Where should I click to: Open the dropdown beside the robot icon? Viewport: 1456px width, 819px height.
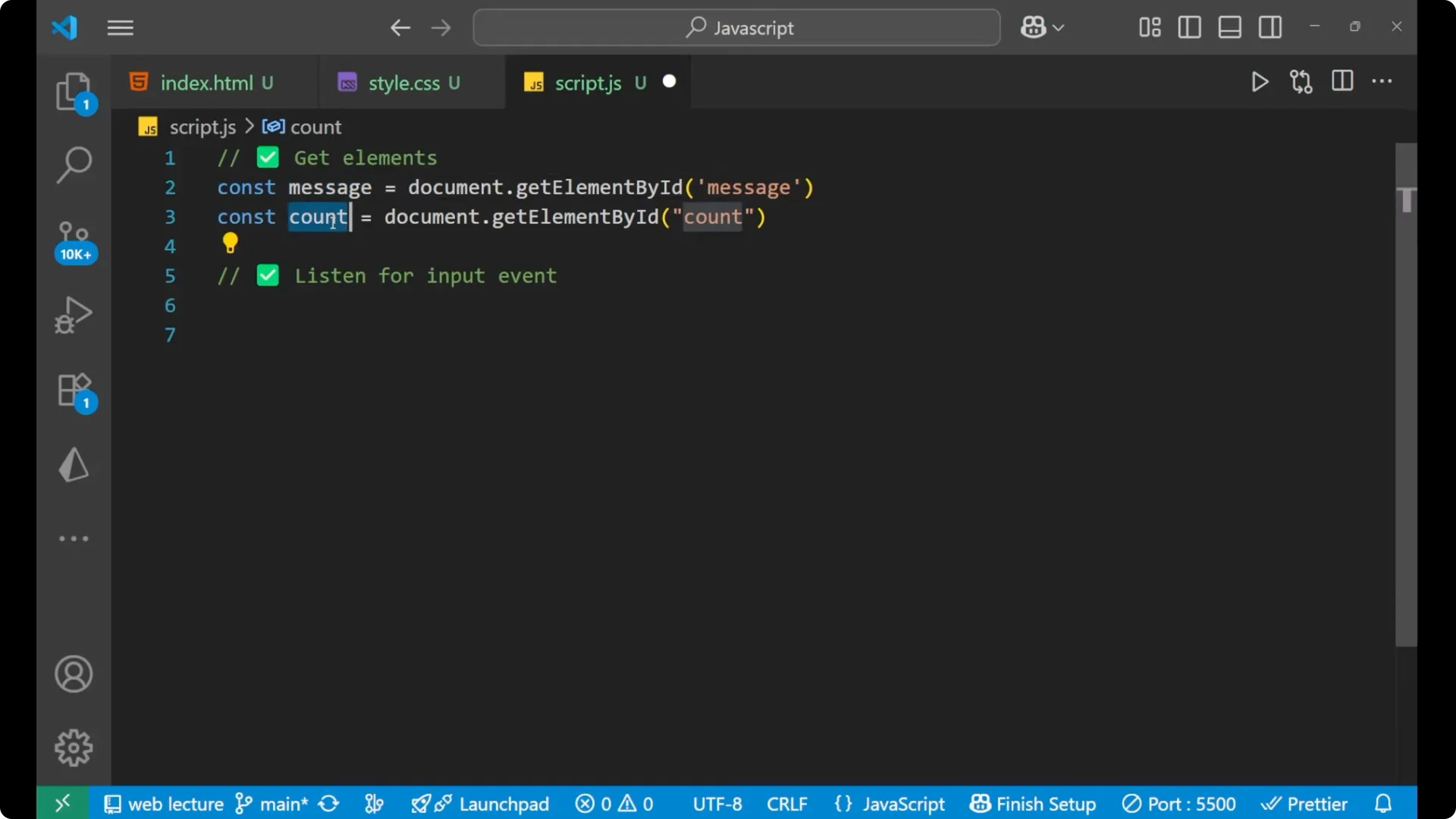tap(1059, 27)
